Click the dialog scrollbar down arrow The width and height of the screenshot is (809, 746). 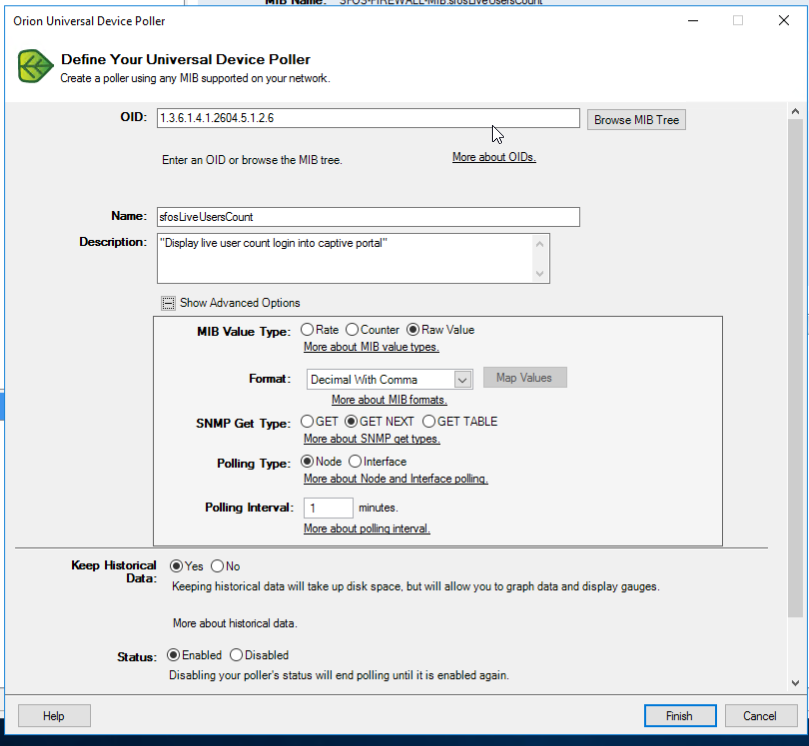click(795, 683)
